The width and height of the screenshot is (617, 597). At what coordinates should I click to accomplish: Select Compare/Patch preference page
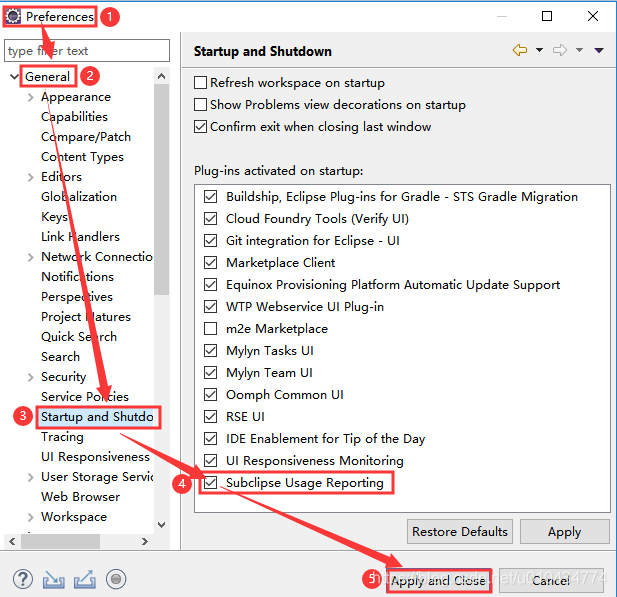click(x=86, y=137)
